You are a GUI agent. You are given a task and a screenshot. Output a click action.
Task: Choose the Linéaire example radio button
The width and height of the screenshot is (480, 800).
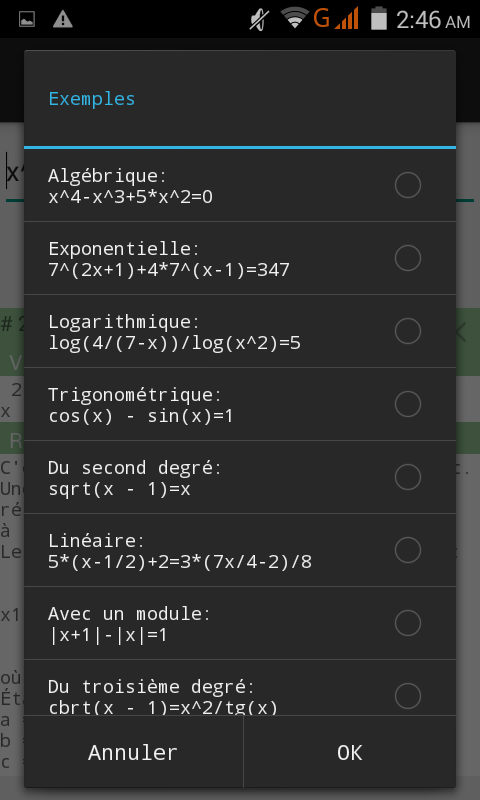tap(408, 549)
